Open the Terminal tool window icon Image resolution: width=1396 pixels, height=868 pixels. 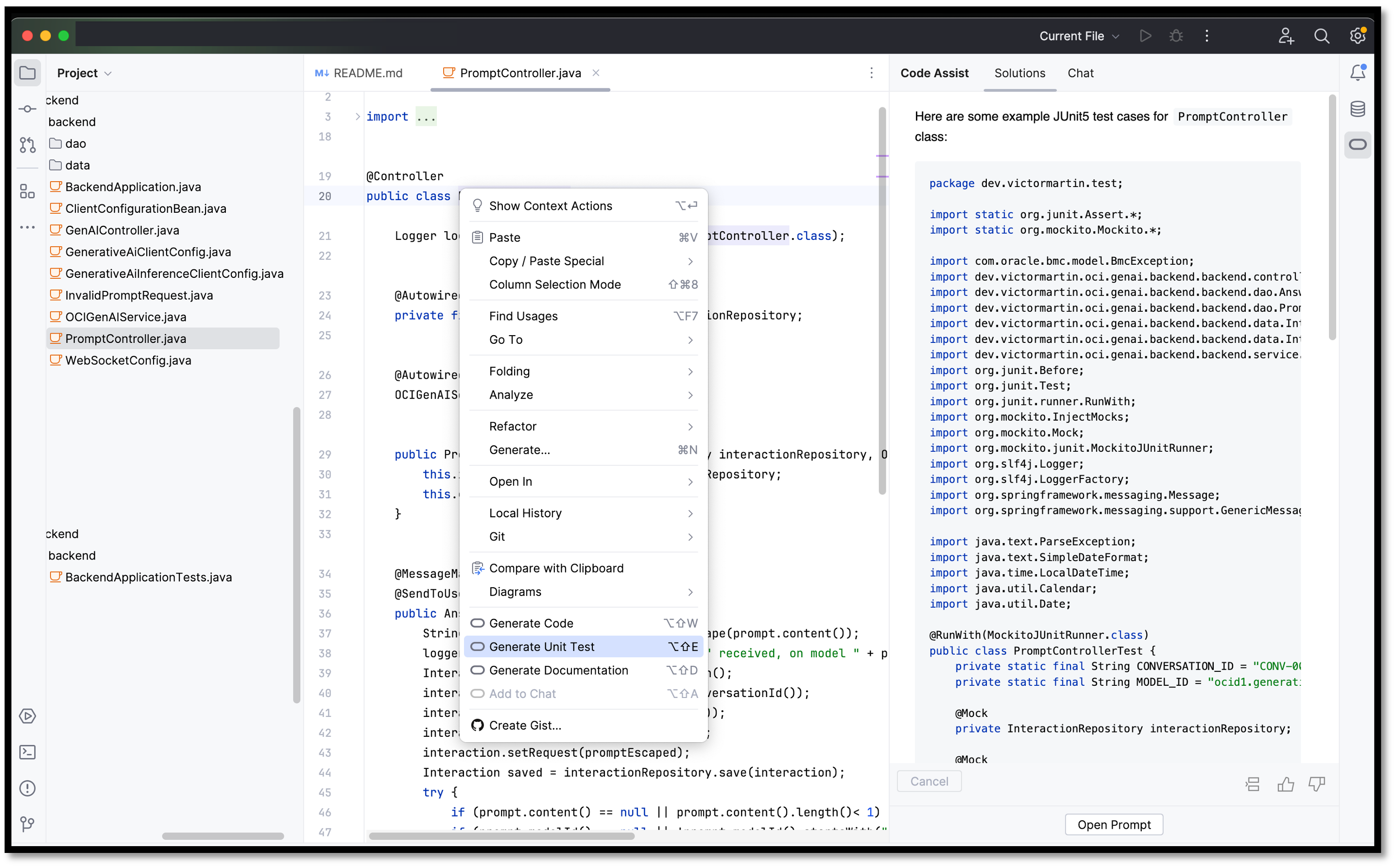pos(27,752)
